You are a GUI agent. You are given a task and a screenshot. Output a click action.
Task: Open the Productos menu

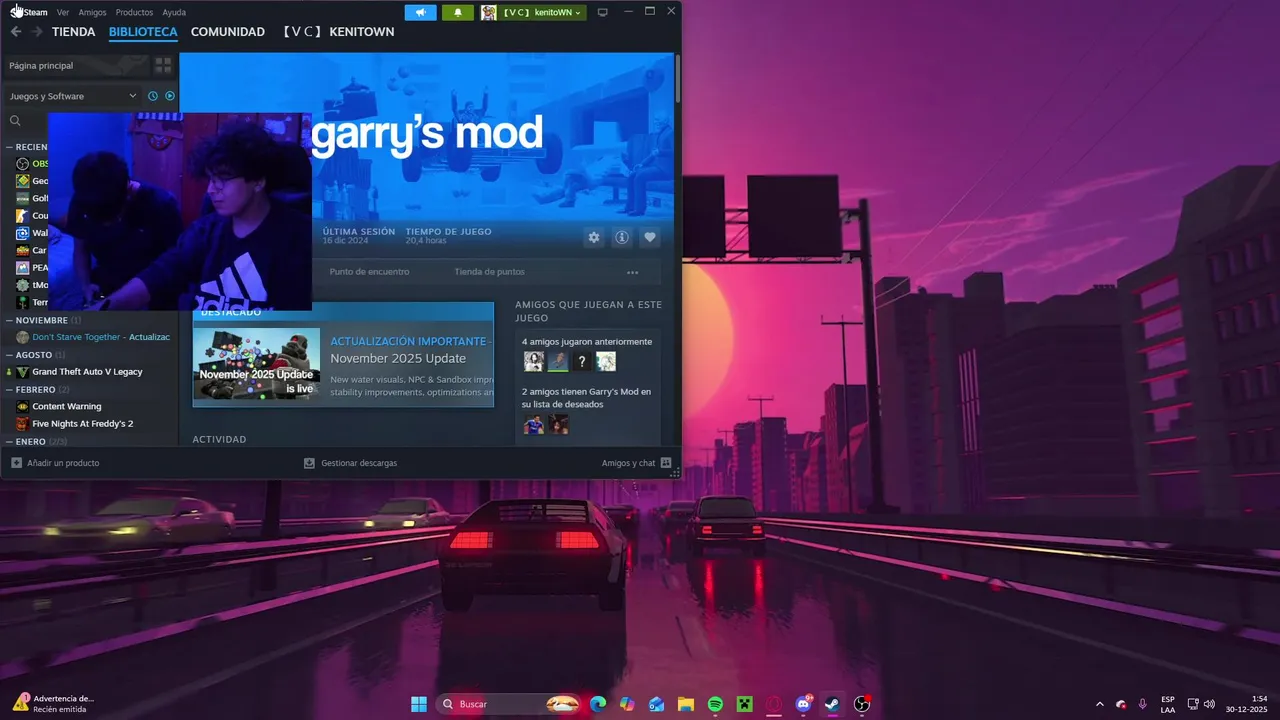(134, 12)
